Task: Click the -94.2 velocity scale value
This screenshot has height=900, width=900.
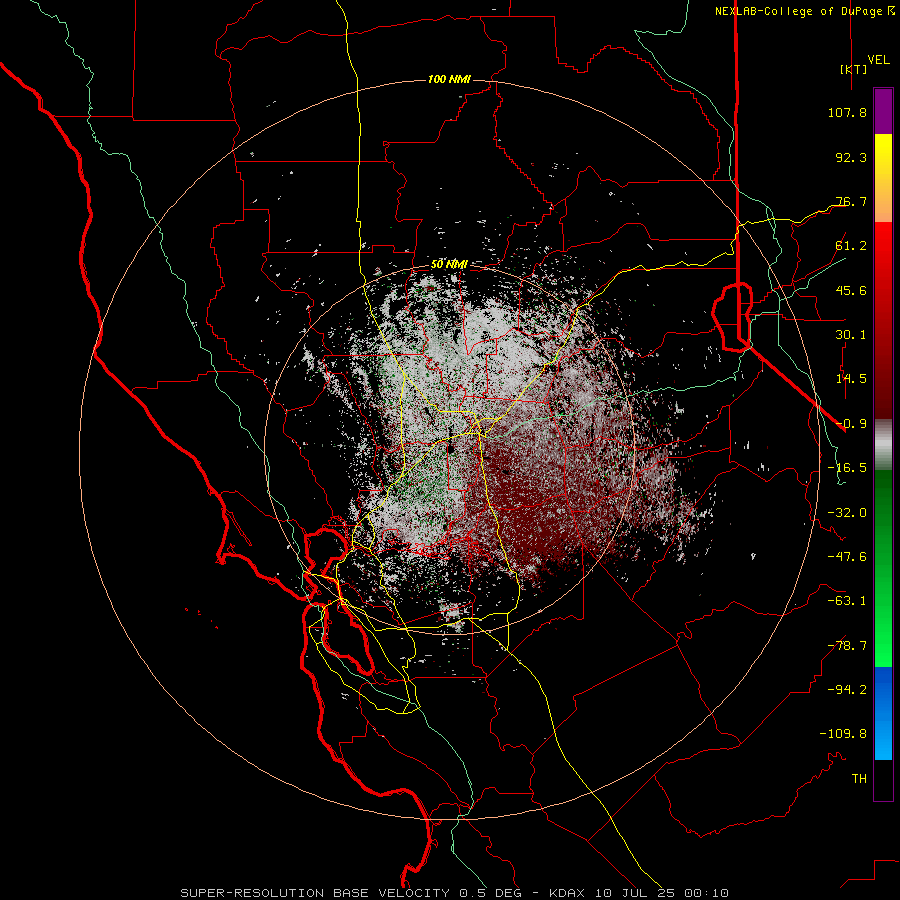Action: tap(847, 690)
